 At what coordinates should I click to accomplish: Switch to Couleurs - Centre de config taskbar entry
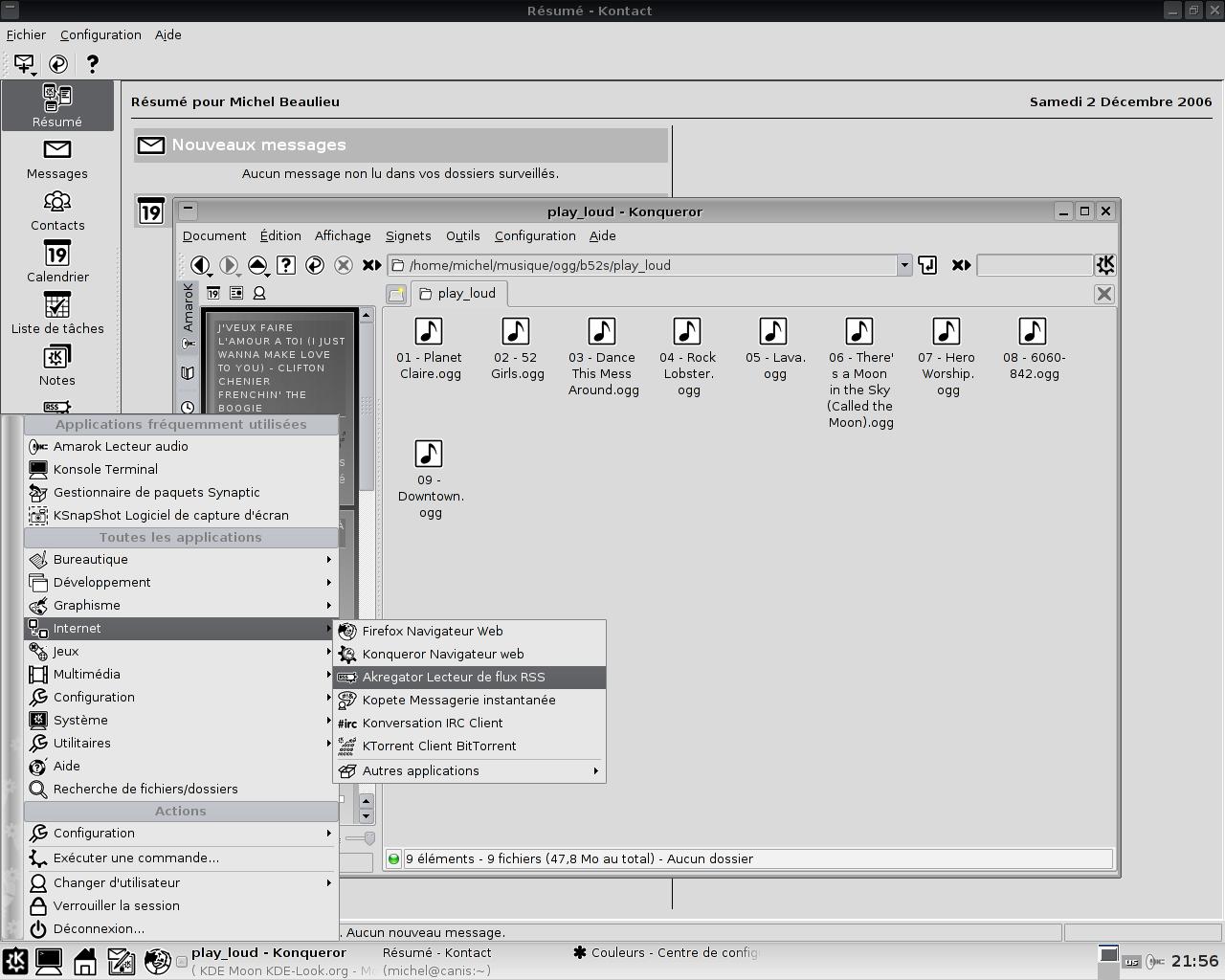pyautogui.click(x=666, y=953)
